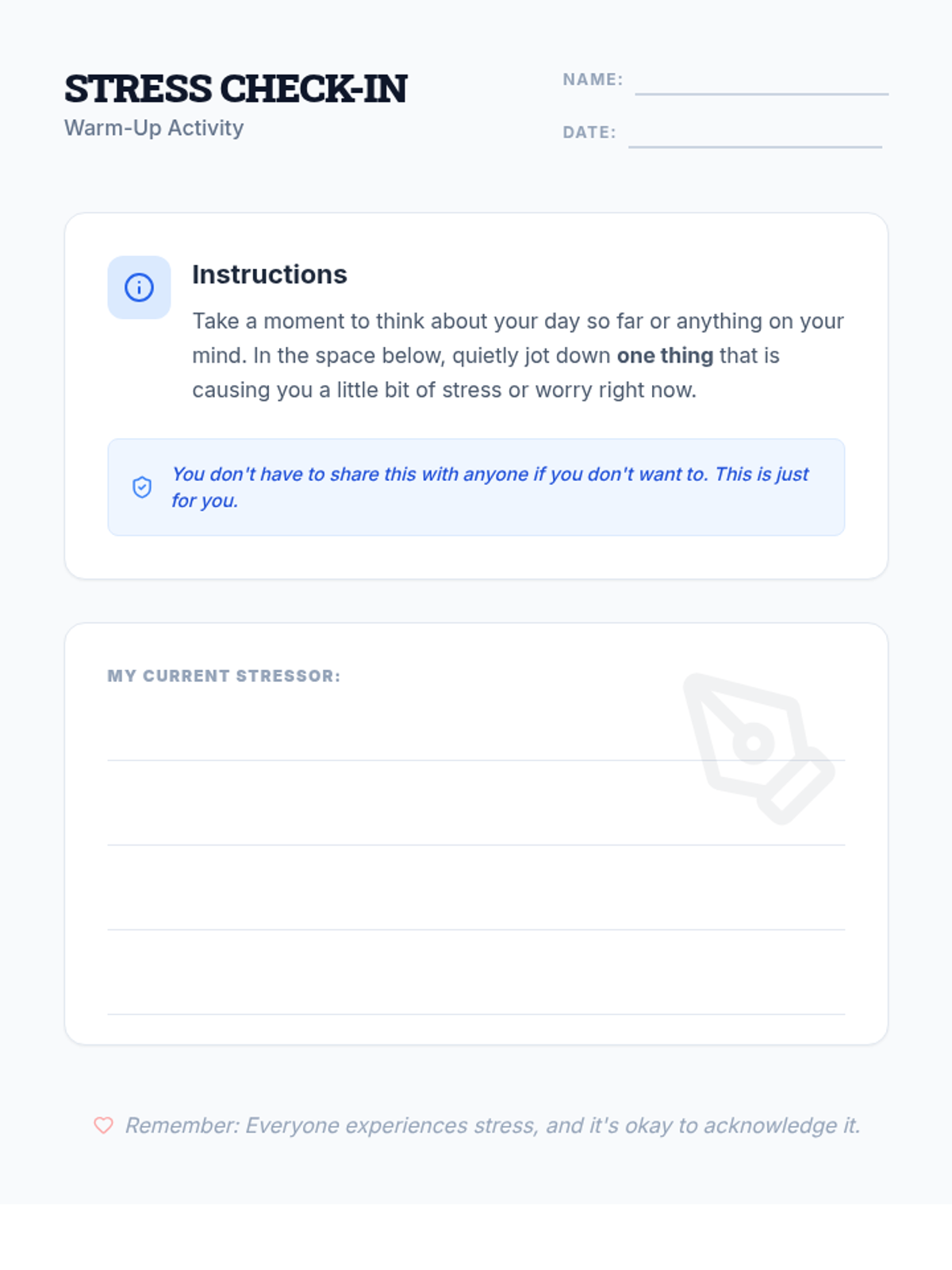Click the red heart icon in footer
The width and height of the screenshot is (952, 1270).
[103, 1126]
